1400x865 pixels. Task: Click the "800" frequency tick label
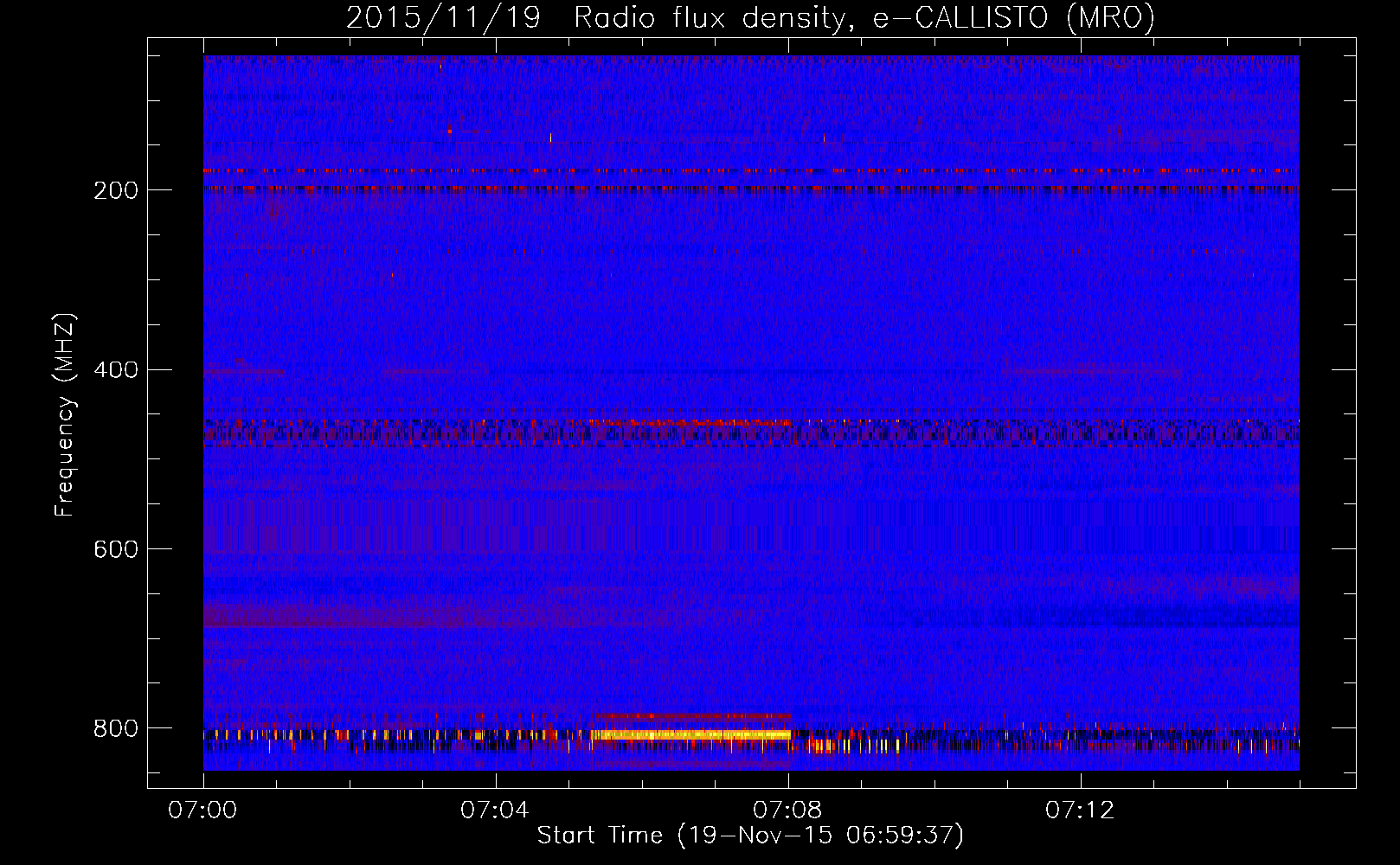click(x=115, y=728)
